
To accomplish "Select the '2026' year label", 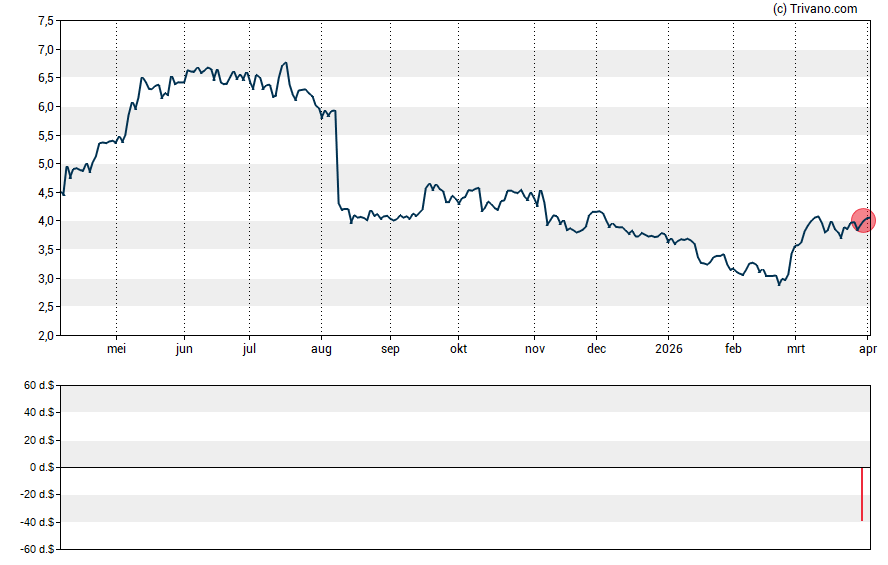I will click(x=667, y=349).
